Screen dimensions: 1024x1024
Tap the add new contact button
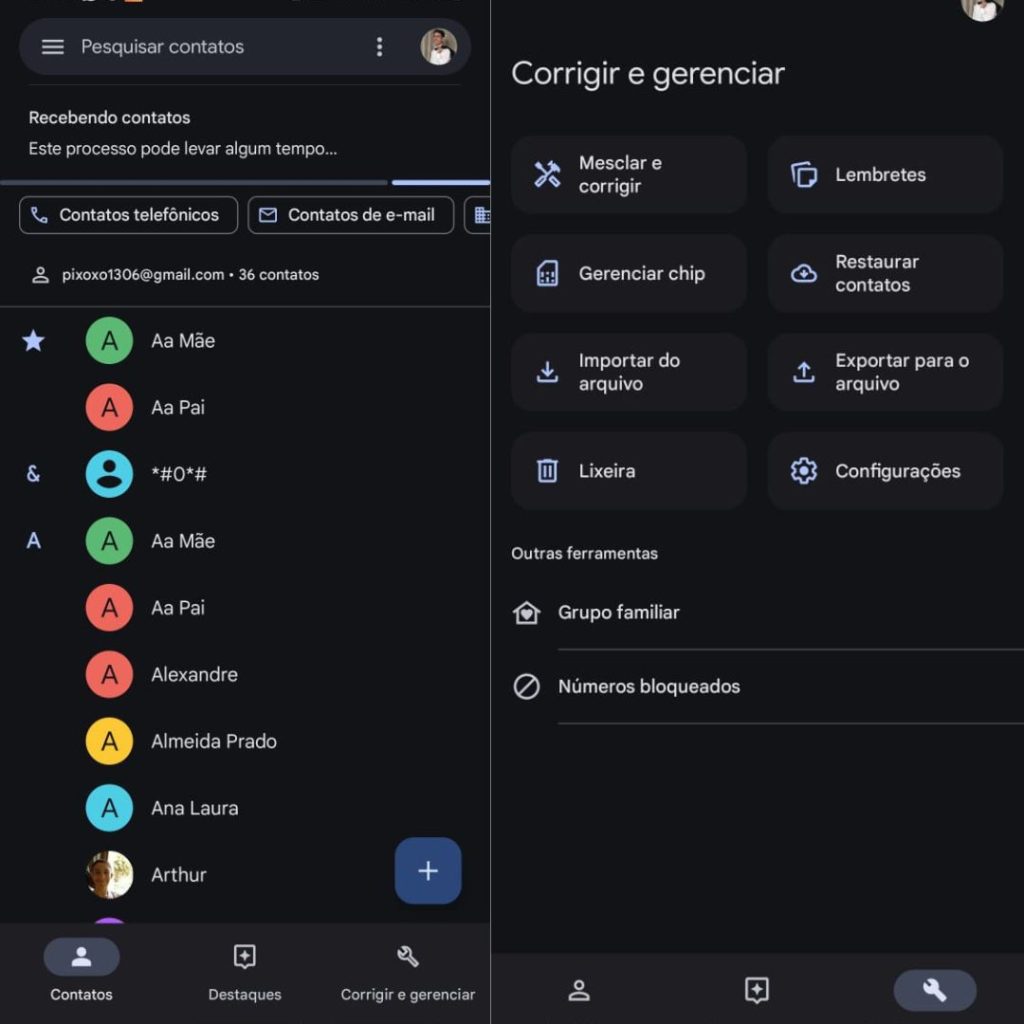428,870
